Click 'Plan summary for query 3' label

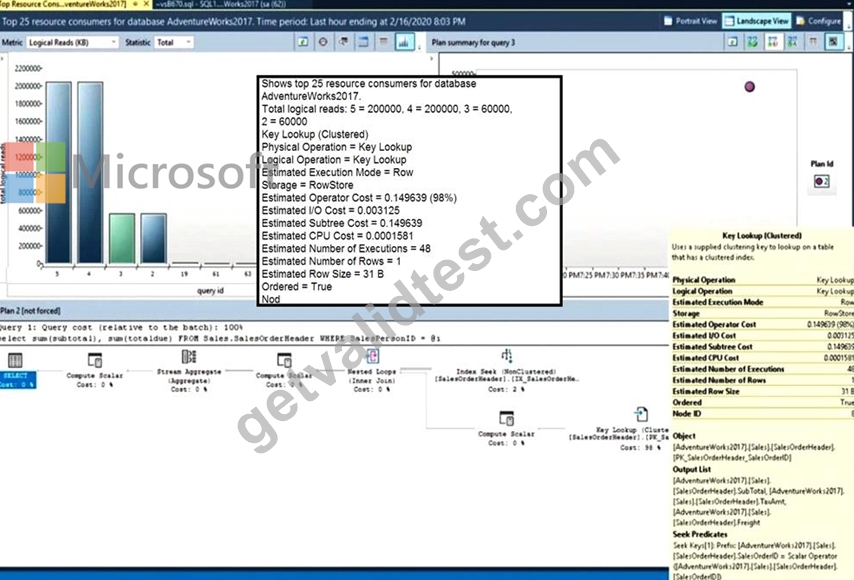(473, 42)
